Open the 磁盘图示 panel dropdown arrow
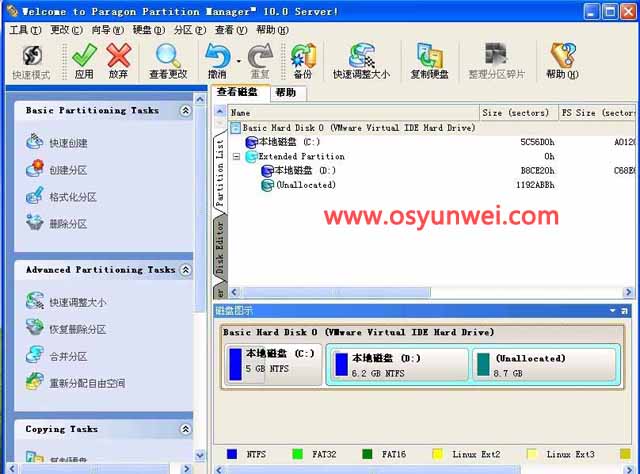640x474 pixels. [613, 311]
